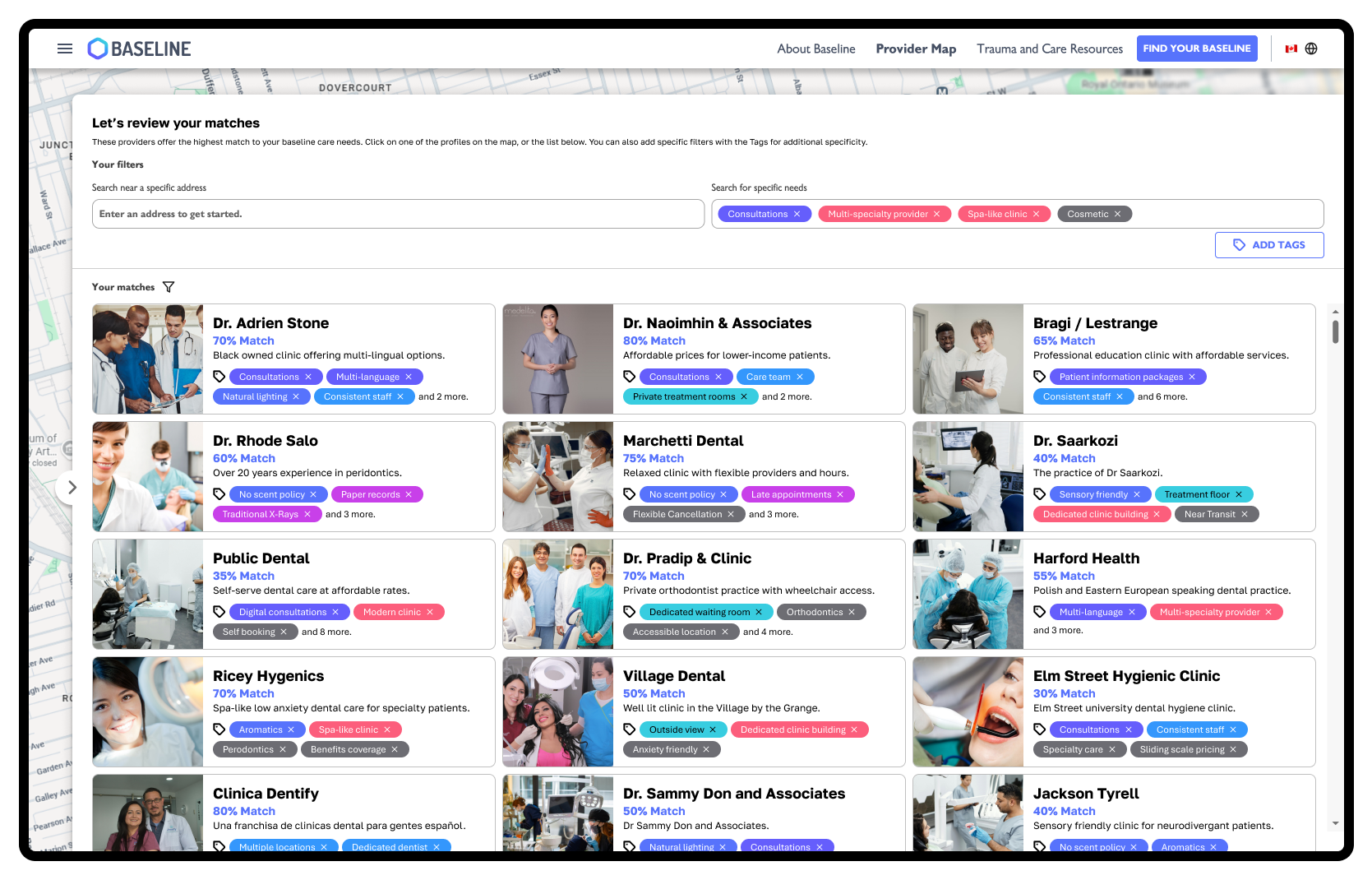Click tag icon on Harford Health card

1040,612
